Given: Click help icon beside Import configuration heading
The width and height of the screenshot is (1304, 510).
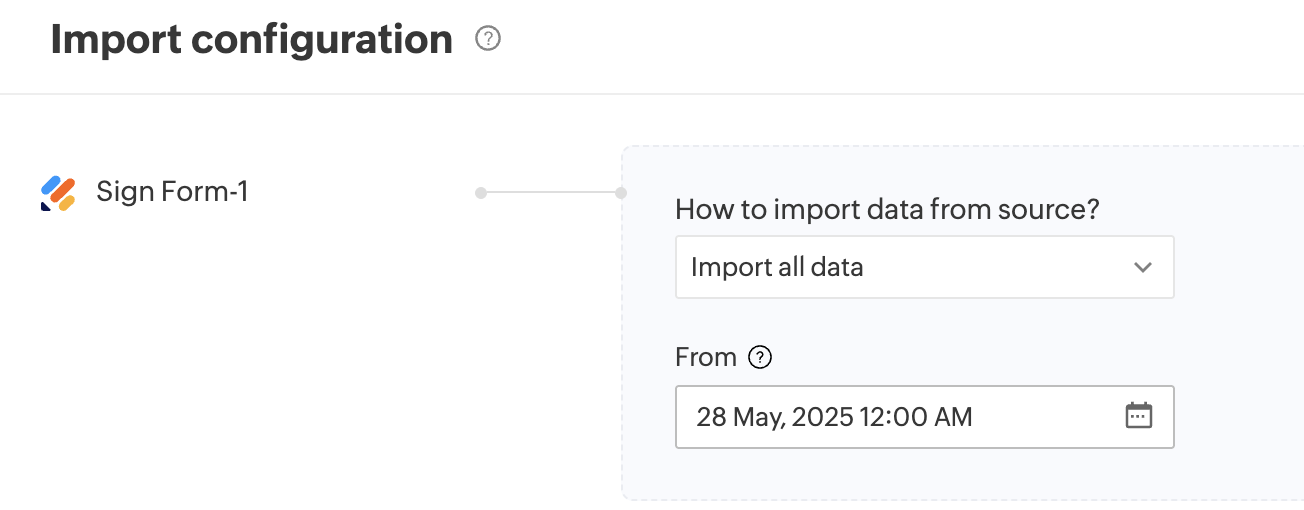Looking at the screenshot, I should click(488, 40).
